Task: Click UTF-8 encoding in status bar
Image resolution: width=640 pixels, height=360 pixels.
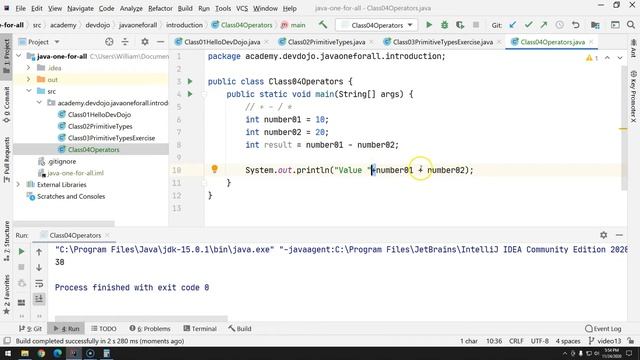Action: point(539,341)
